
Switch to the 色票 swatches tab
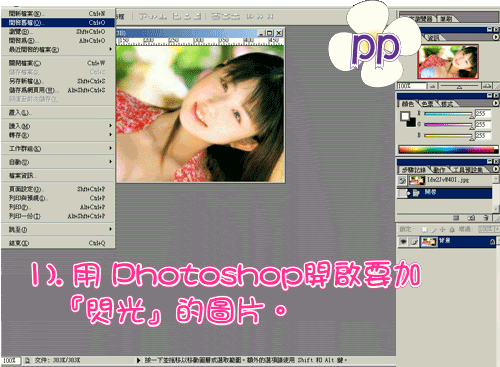[x=427, y=104]
